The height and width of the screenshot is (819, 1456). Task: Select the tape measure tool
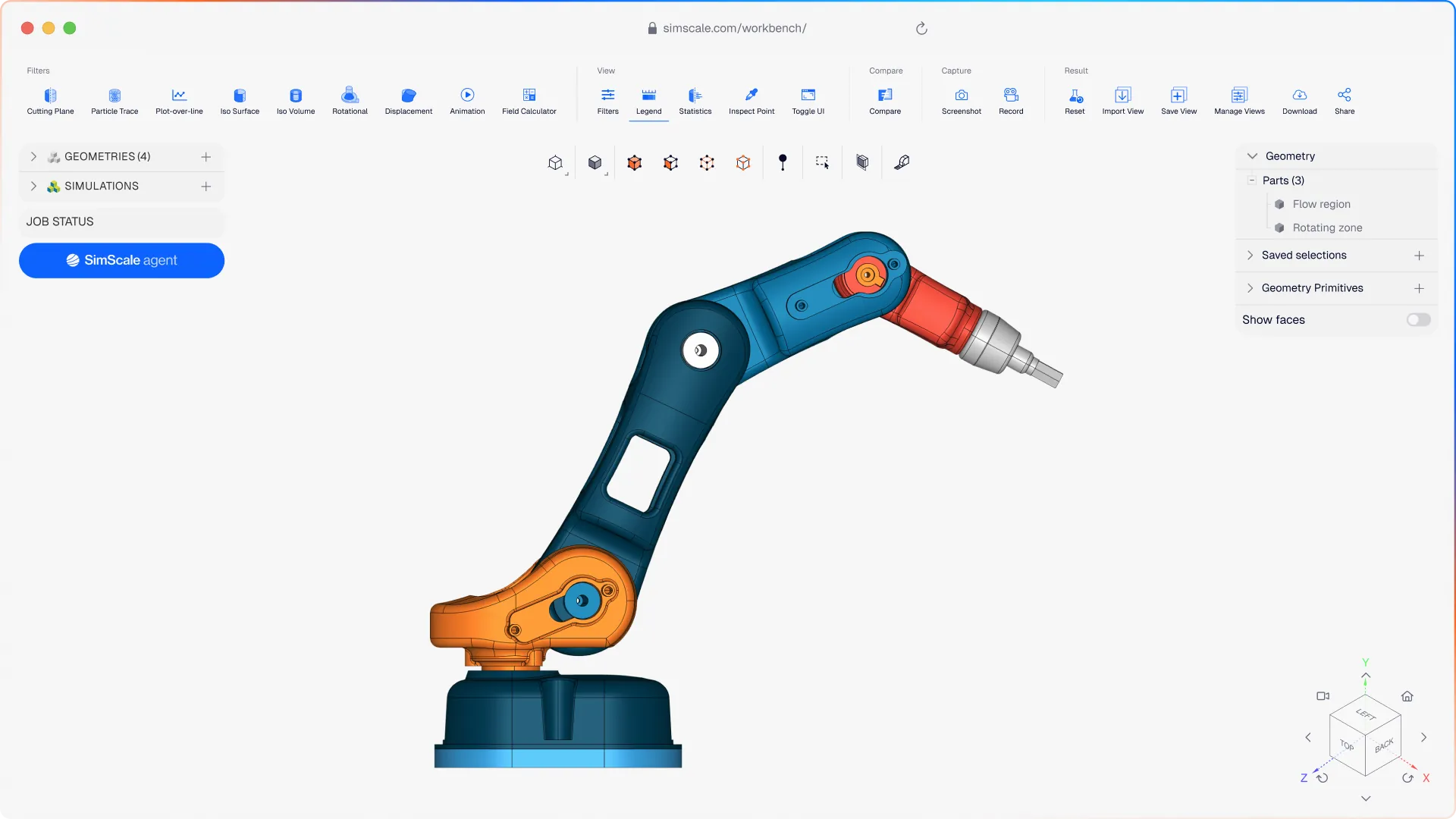click(902, 162)
